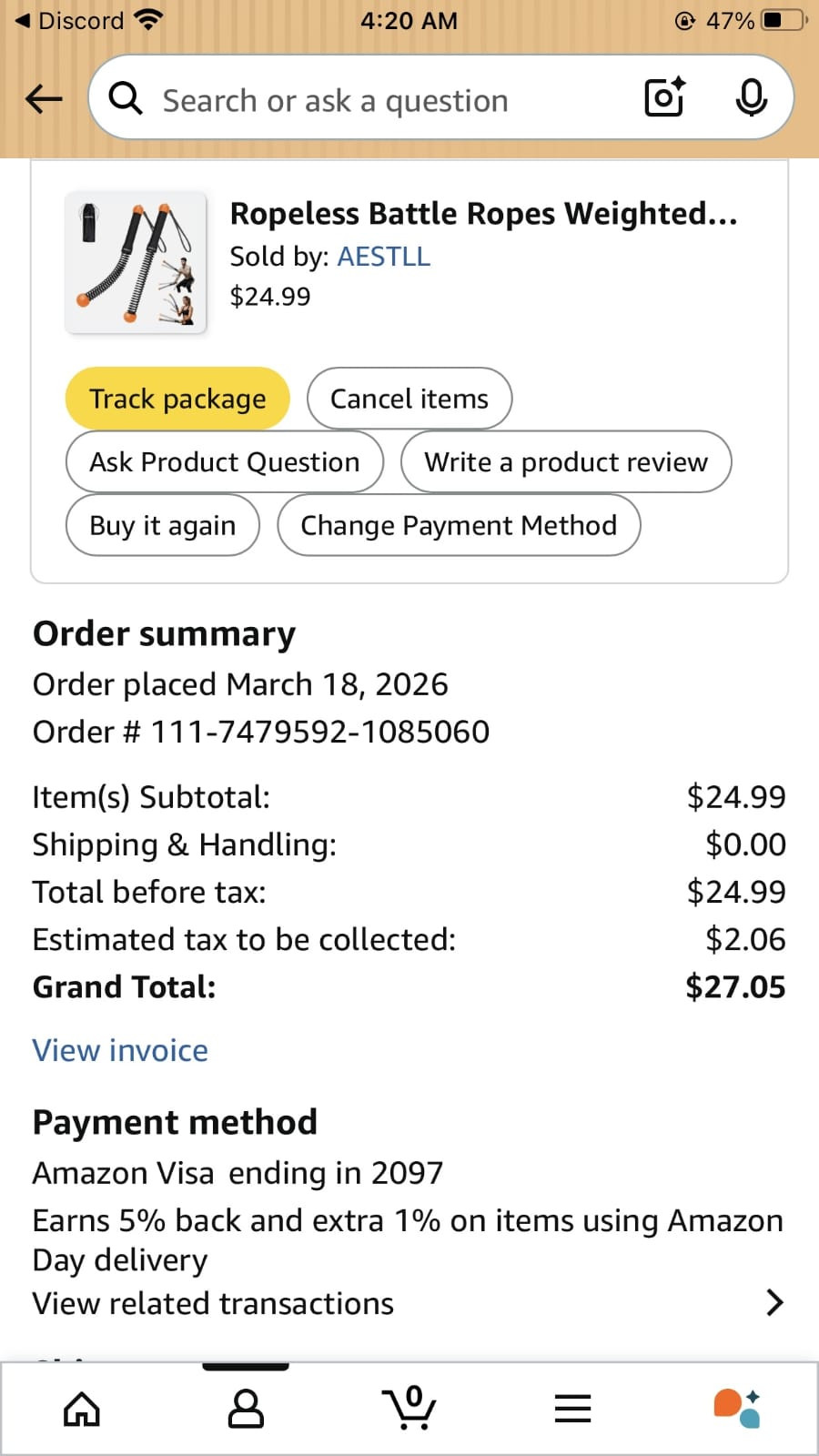Open the hamburger menu icon

573,1409
